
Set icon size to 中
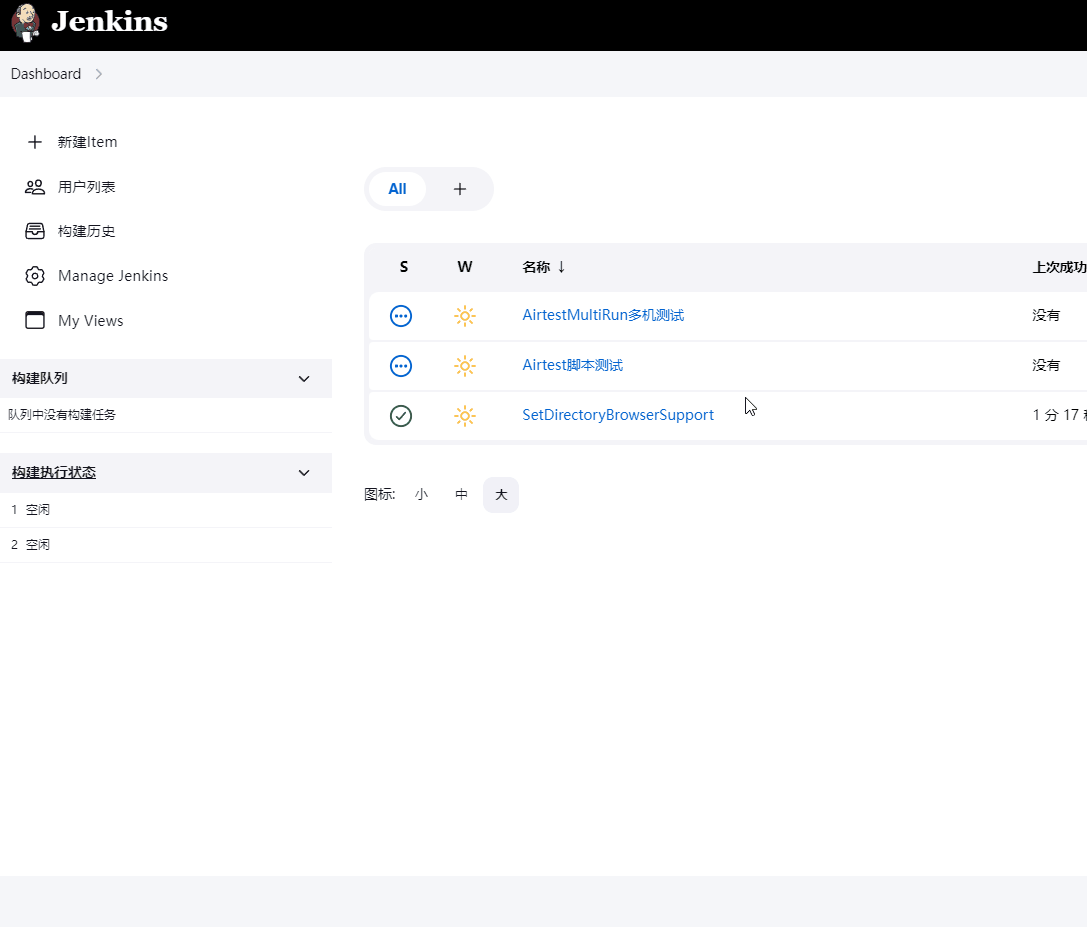click(462, 495)
